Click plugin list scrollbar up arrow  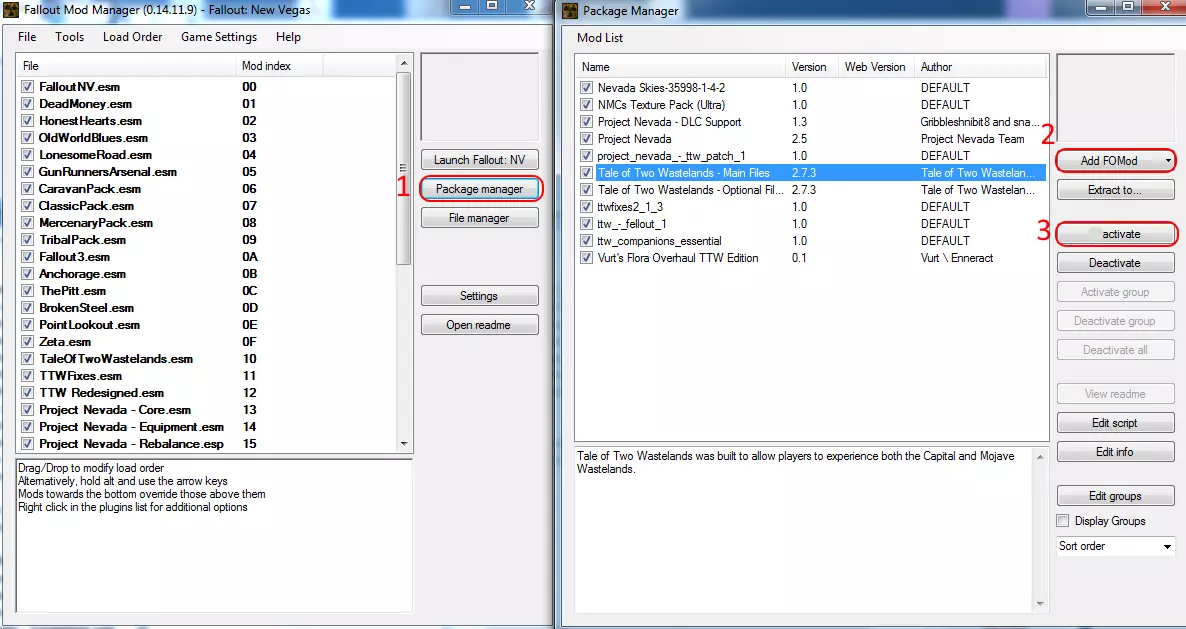tap(404, 64)
